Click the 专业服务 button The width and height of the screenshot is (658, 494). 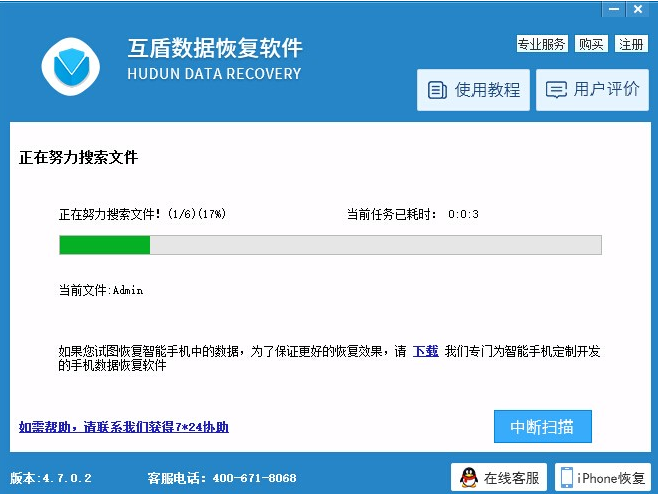point(542,44)
